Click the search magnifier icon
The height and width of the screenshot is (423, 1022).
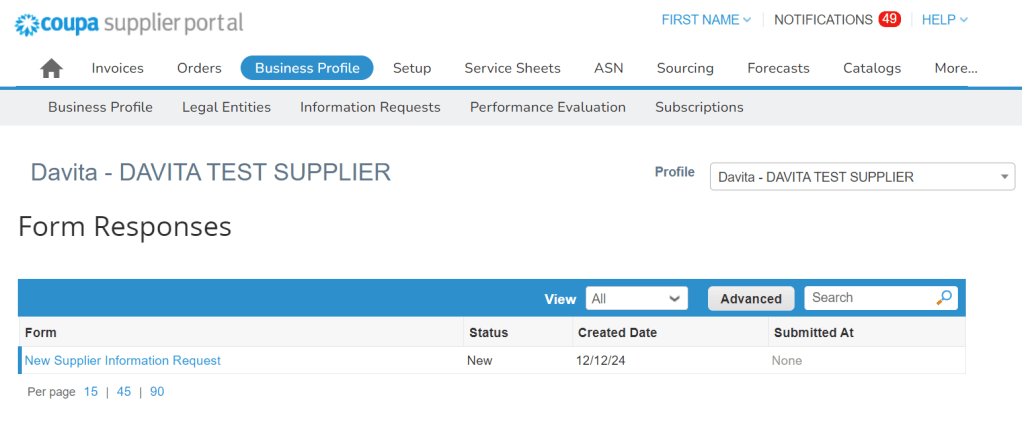click(x=944, y=298)
